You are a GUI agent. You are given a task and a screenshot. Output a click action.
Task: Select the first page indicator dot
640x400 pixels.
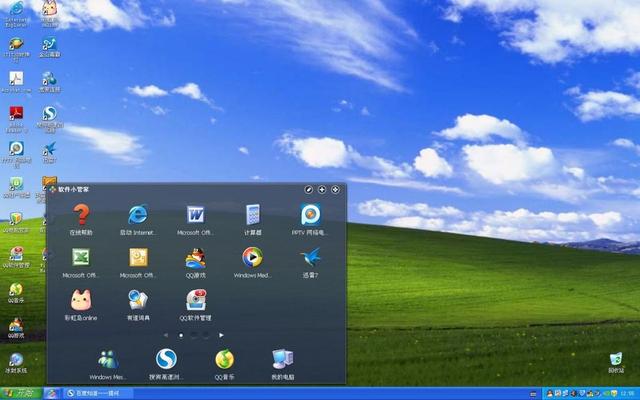pos(181,335)
